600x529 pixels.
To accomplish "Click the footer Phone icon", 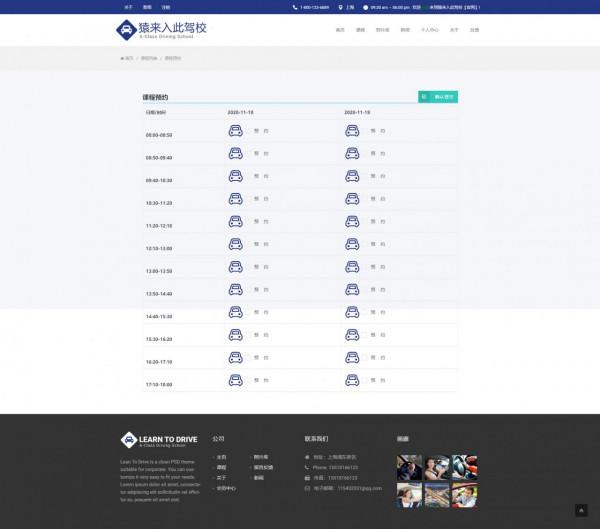I will click(307, 467).
